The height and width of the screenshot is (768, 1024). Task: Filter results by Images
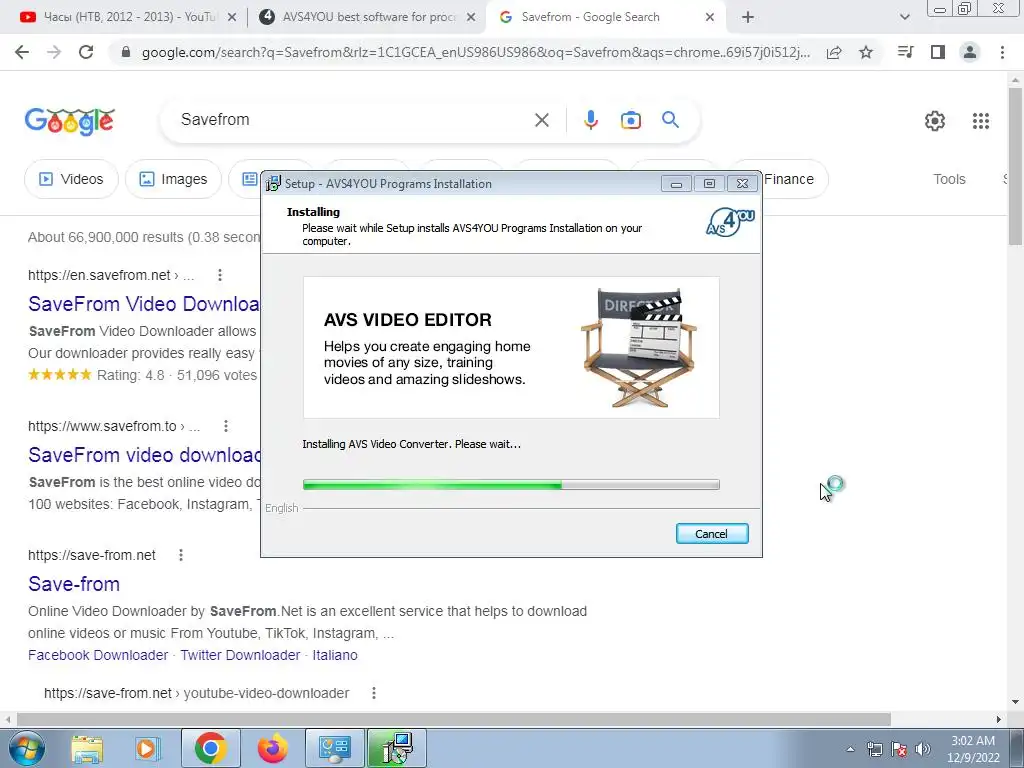pos(173,179)
